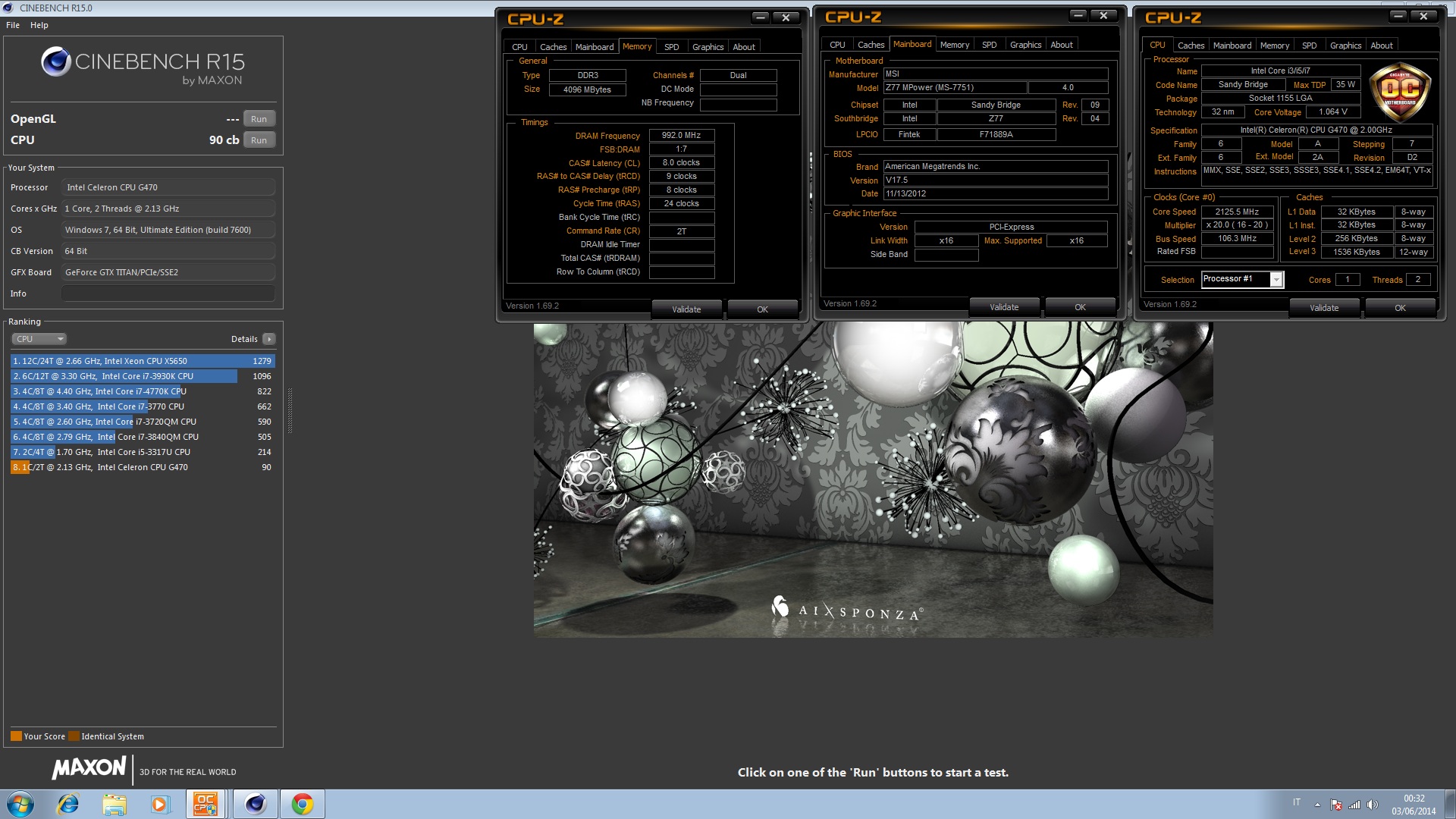Click the volume speaker tray icon

(x=1372, y=805)
